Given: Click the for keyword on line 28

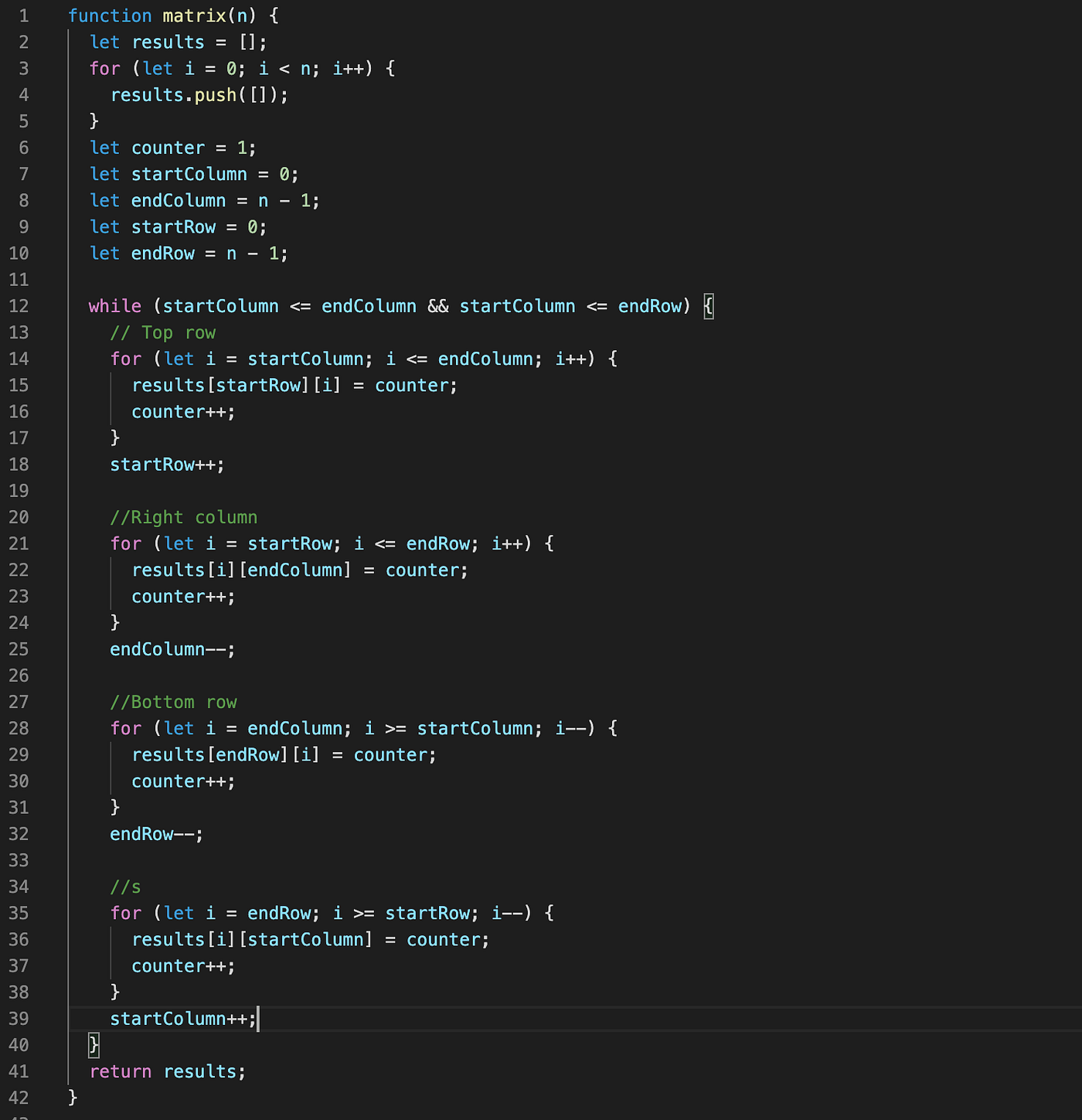Looking at the screenshot, I should [x=125, y=727].
